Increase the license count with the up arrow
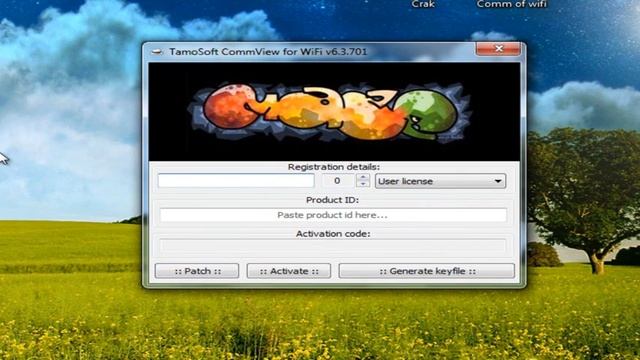This screenshot has height=360, width=640. pos(363,177)
